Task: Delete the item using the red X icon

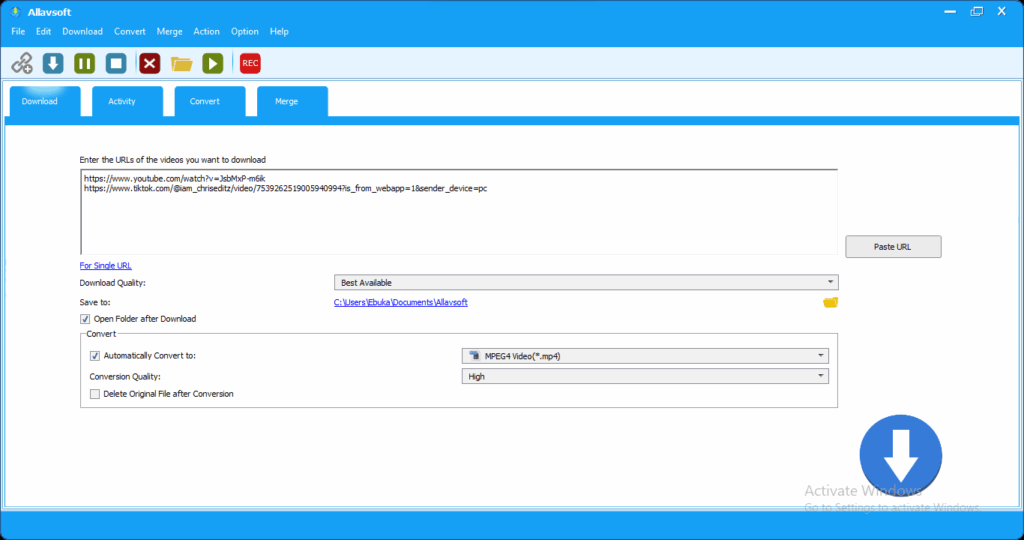Action: pyautogui.click(x=150, y=63)
